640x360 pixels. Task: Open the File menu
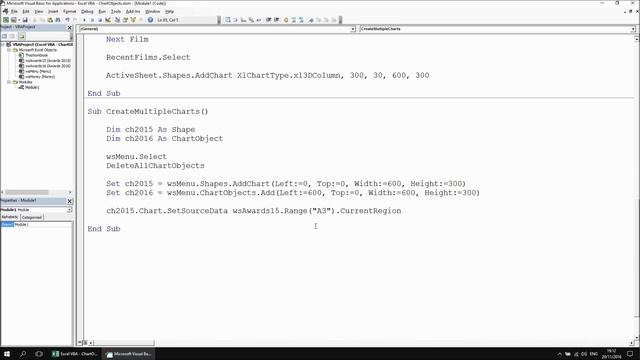(14, 11)
